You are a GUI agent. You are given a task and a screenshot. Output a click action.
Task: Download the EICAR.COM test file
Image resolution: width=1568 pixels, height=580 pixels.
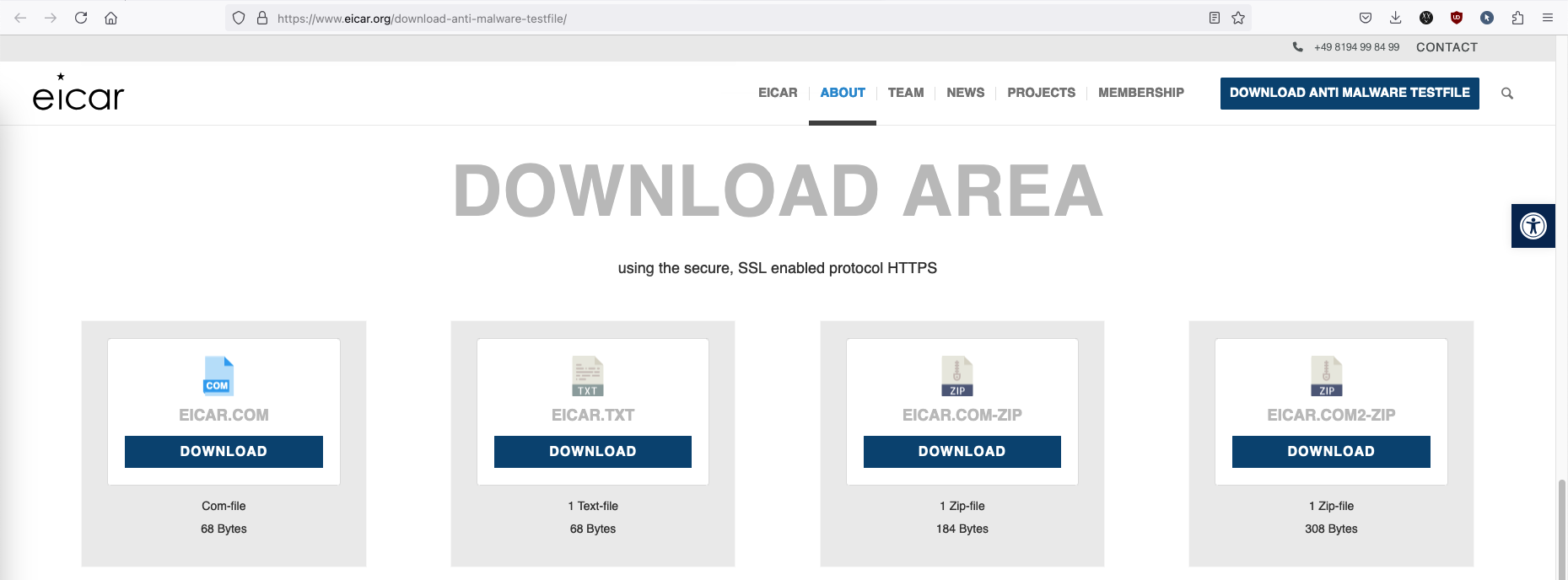(x=224, y=452)
